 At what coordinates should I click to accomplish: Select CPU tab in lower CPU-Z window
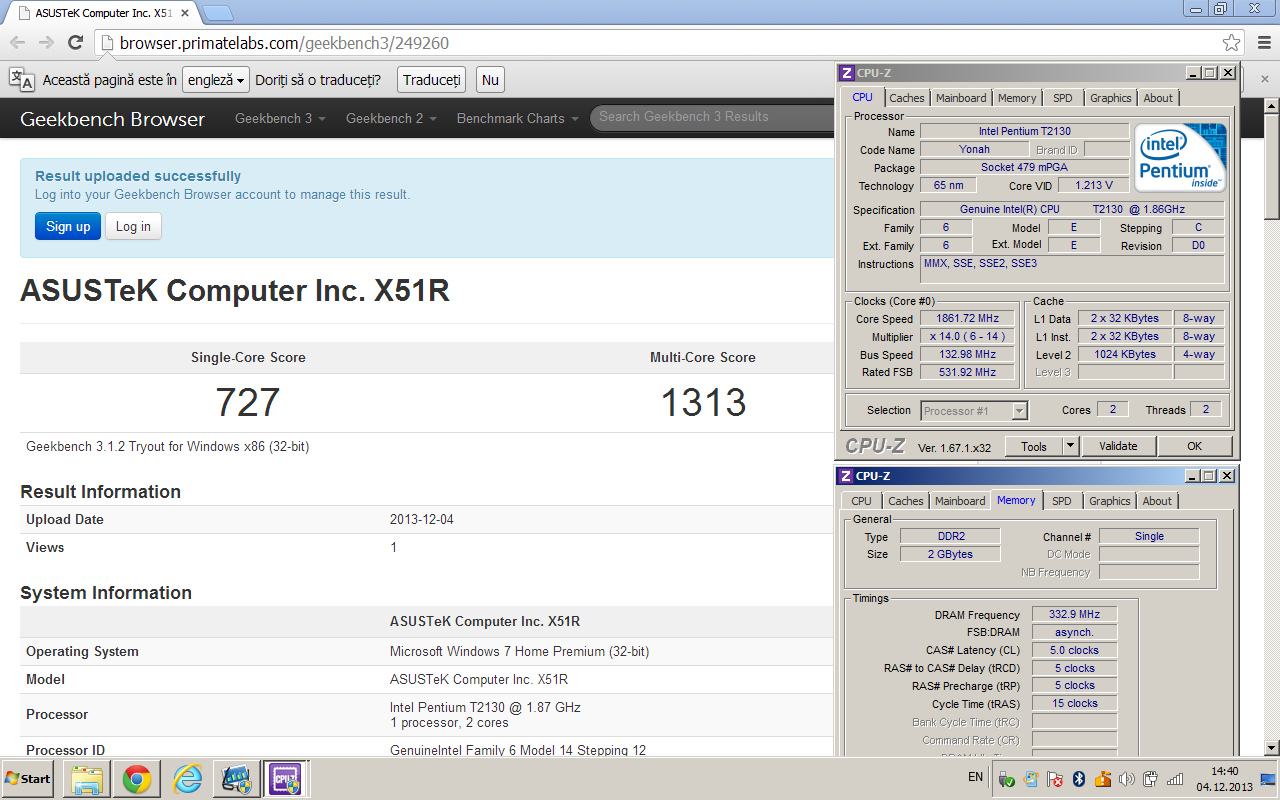861,501
